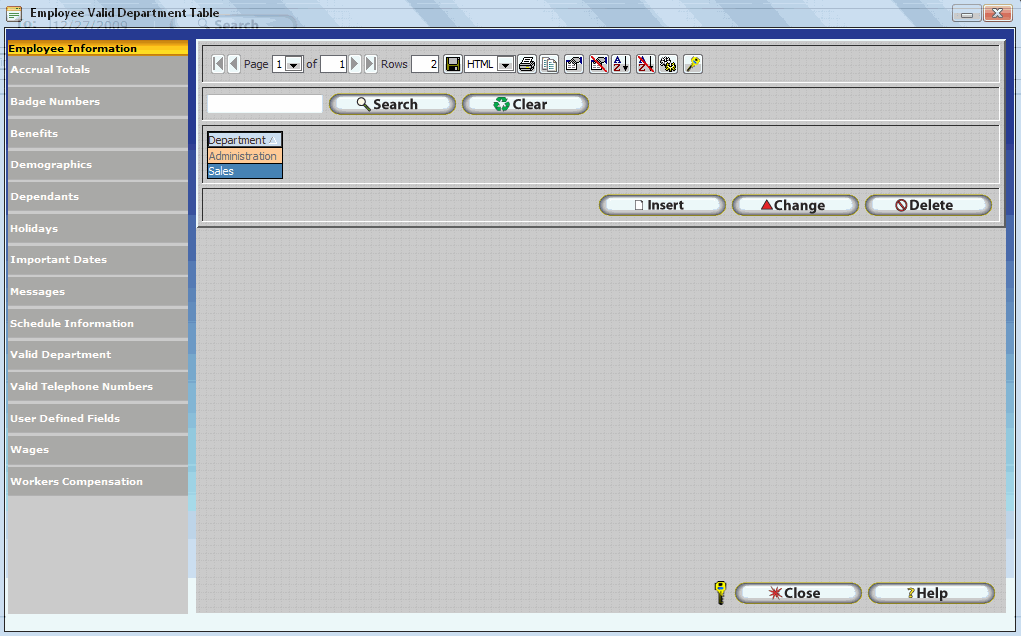Viewport: 1021px width, 636px height.
Task: Open the Valid Telephone Numbers section
Action: click(x=81, y=387)
